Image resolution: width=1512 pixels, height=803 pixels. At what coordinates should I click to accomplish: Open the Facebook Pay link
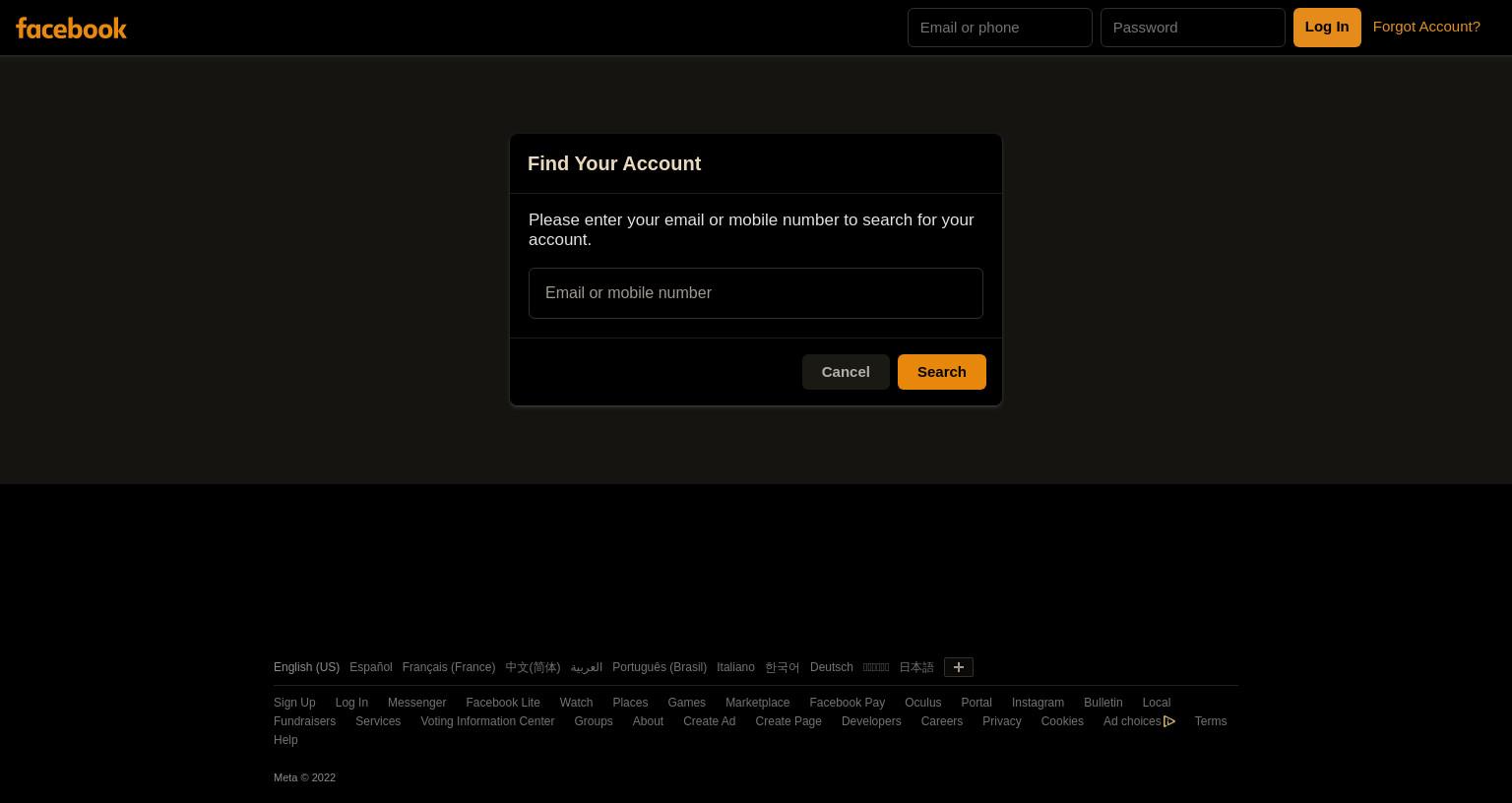[847, 703]
